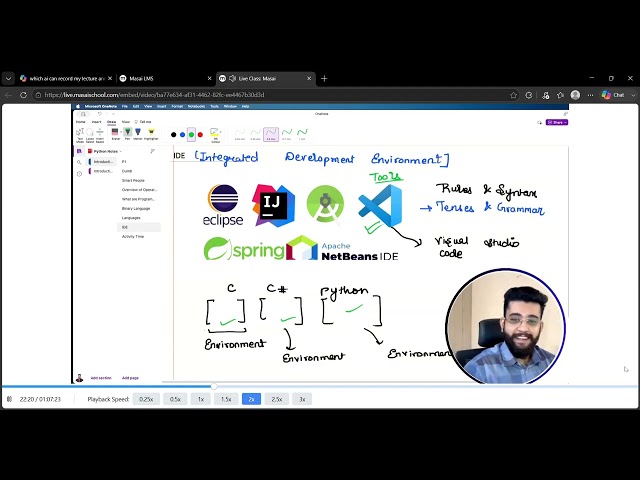Viewport: 640px width, 480px height.
Task: Click the OneNote Share button
Action: click(x=557, y=122)
